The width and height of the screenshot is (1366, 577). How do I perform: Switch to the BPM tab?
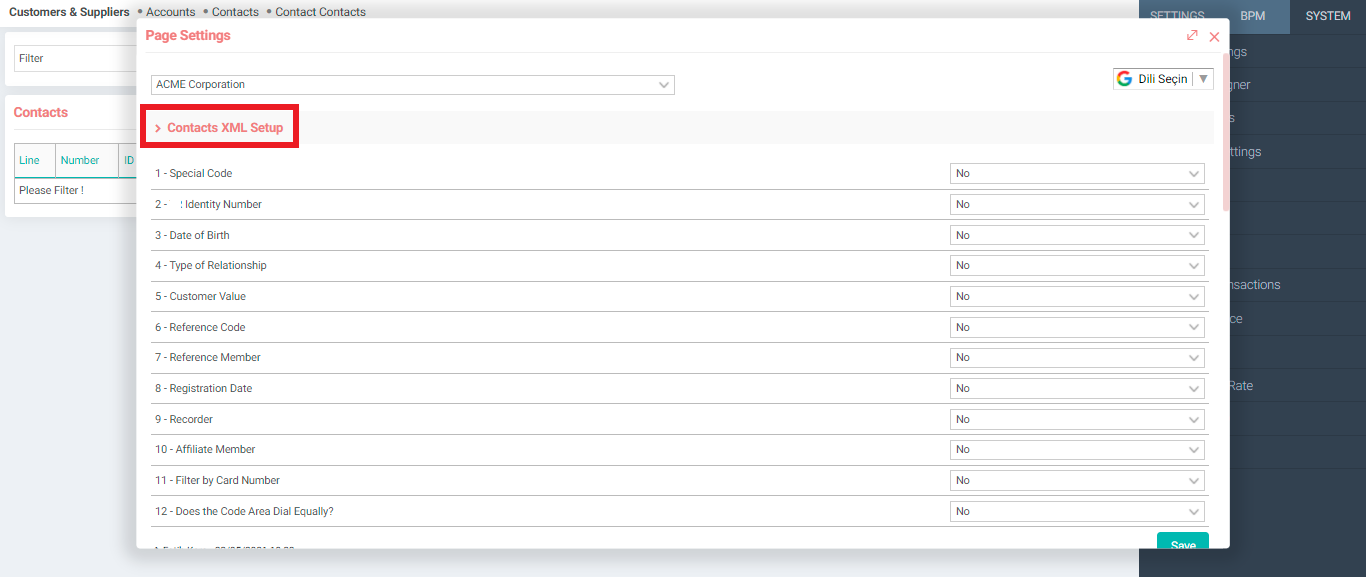(x=1253, y=16)
